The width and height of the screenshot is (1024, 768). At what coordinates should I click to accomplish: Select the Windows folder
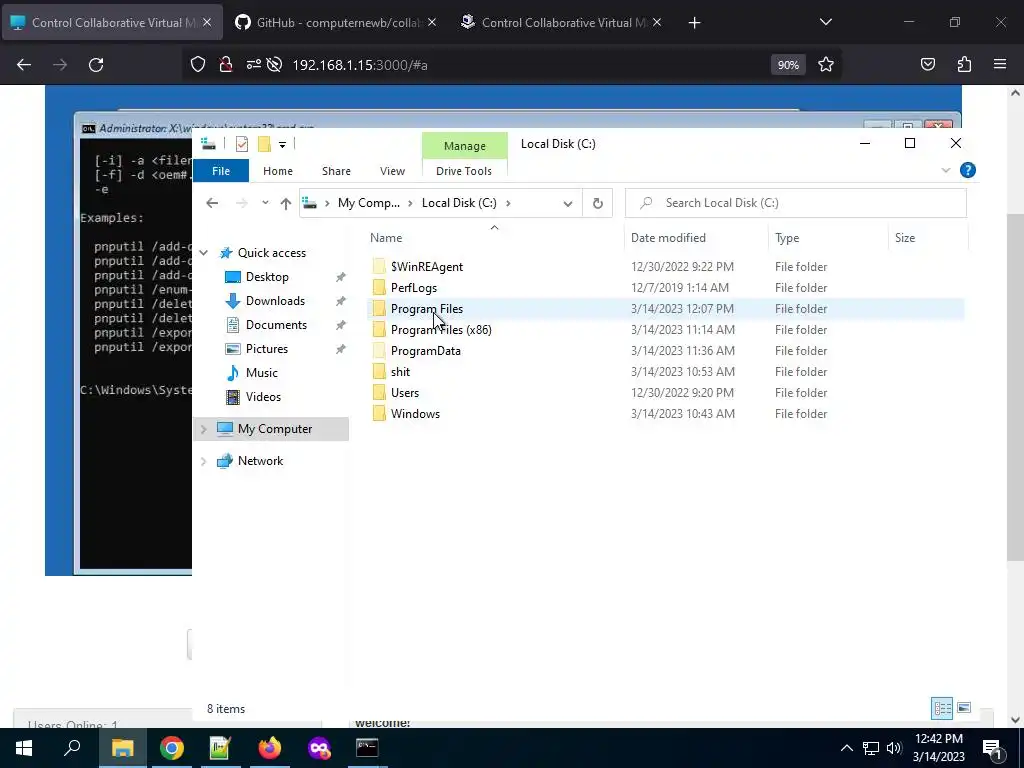click(x=415, y=413)
